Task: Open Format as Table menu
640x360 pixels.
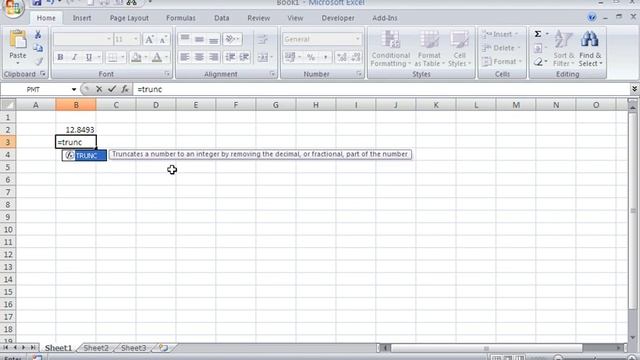Action: click(x=429, y=49)
